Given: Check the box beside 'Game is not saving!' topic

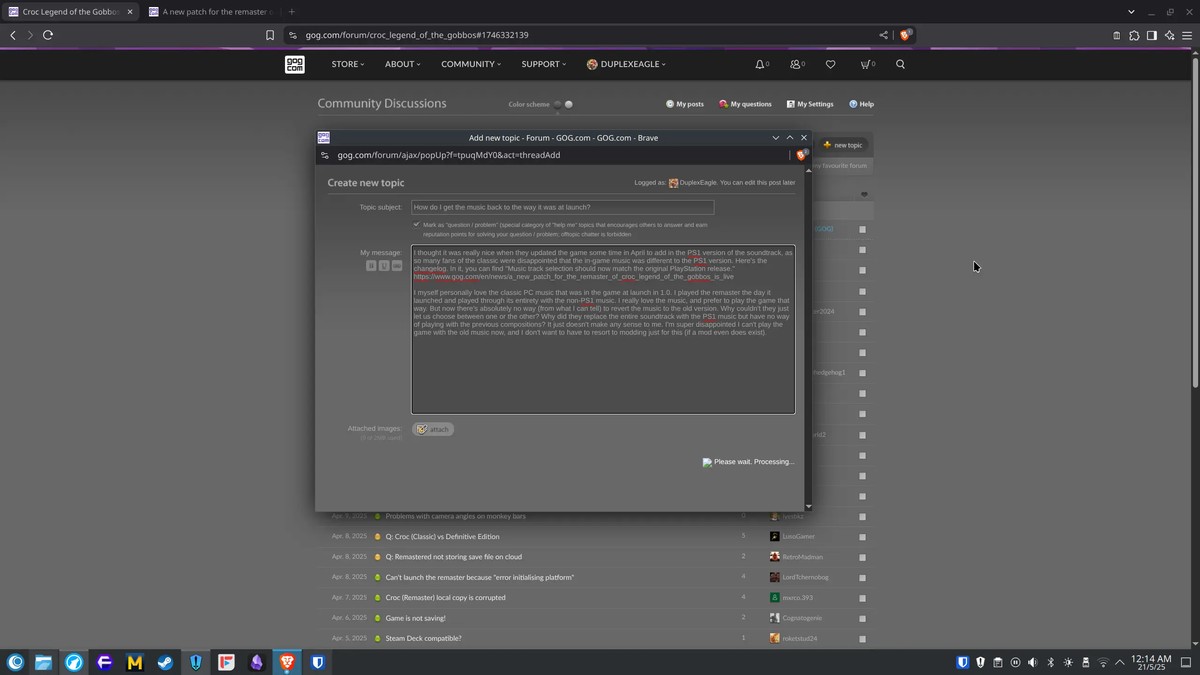Looking at the screenshot, I should coord(862,618).
